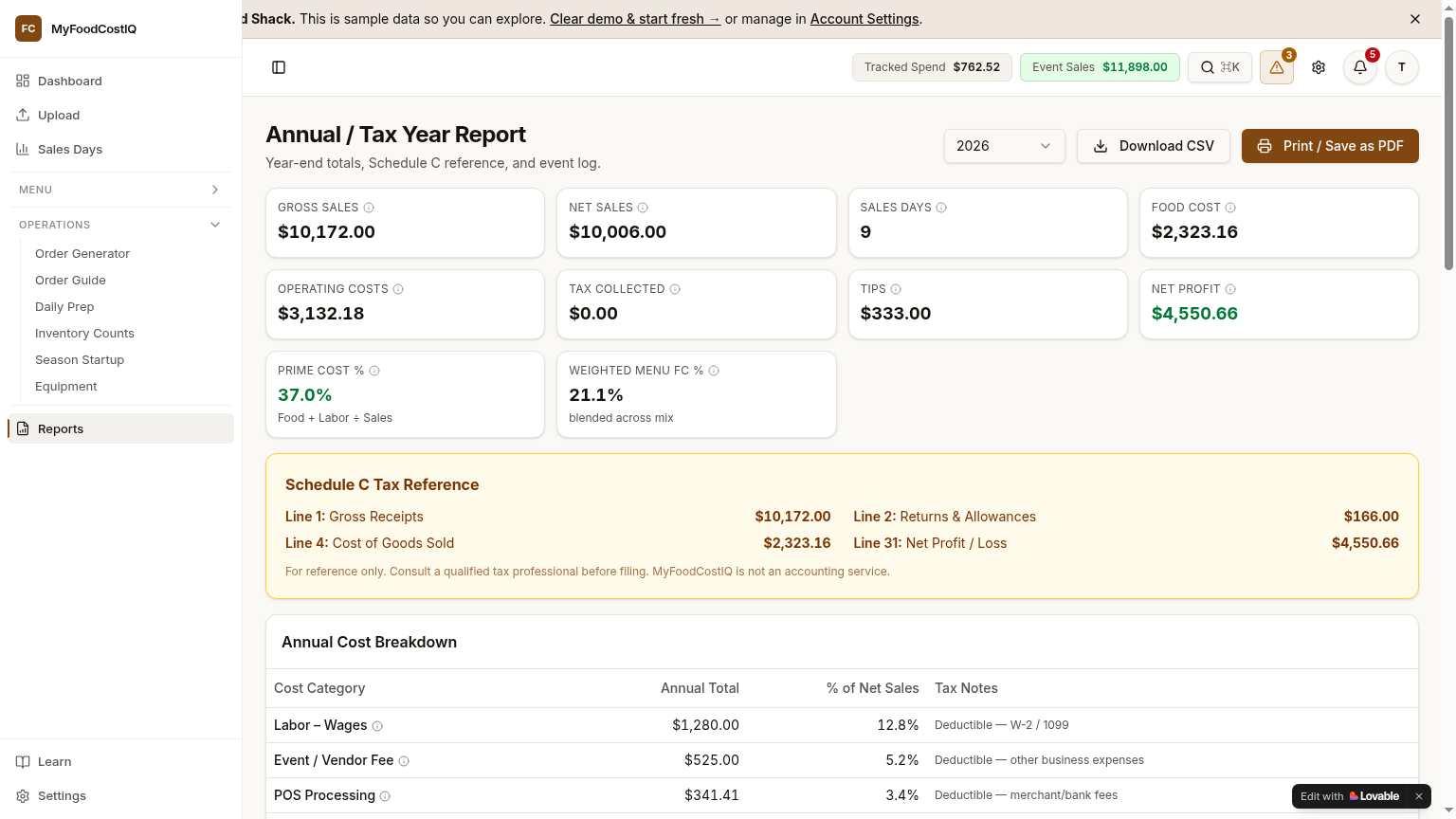Open Account Settings link
The height and width of the screenshot is (819, 1456).
(x=864, y=19)
